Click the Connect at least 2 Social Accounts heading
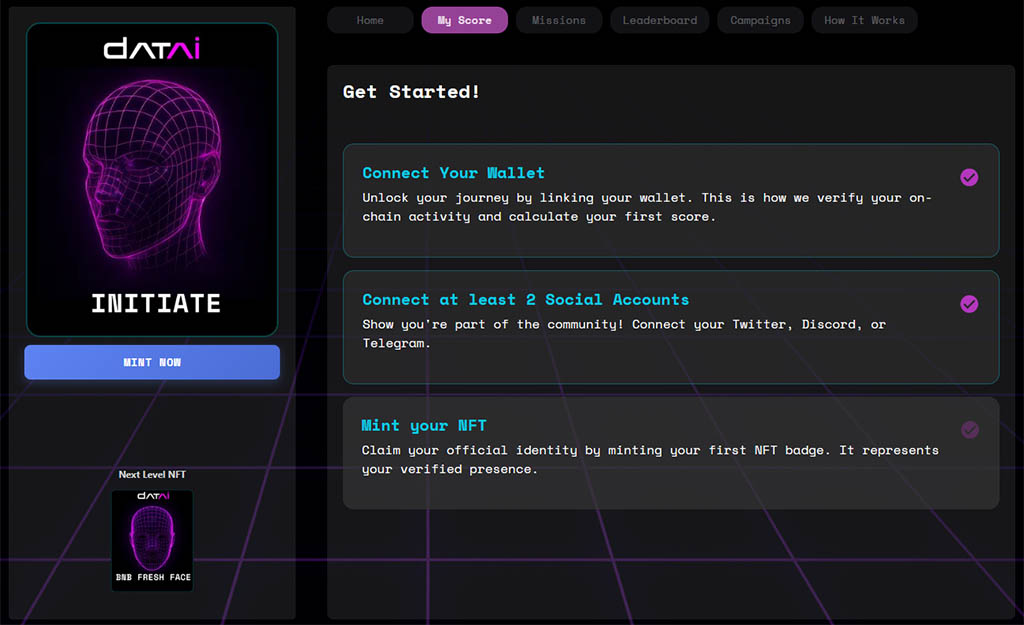The image size is (1024, 625). click(525, 300)
